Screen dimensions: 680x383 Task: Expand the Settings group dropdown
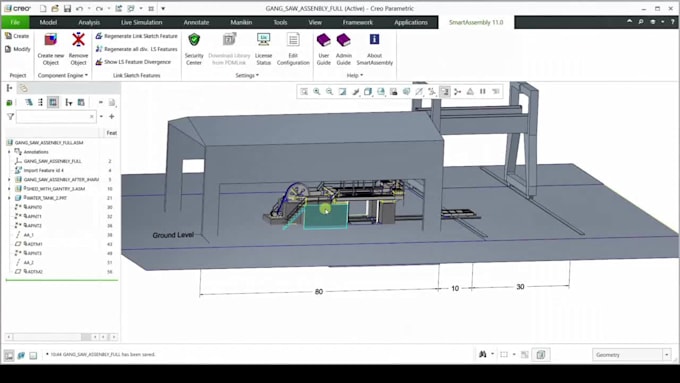(247, 75)
